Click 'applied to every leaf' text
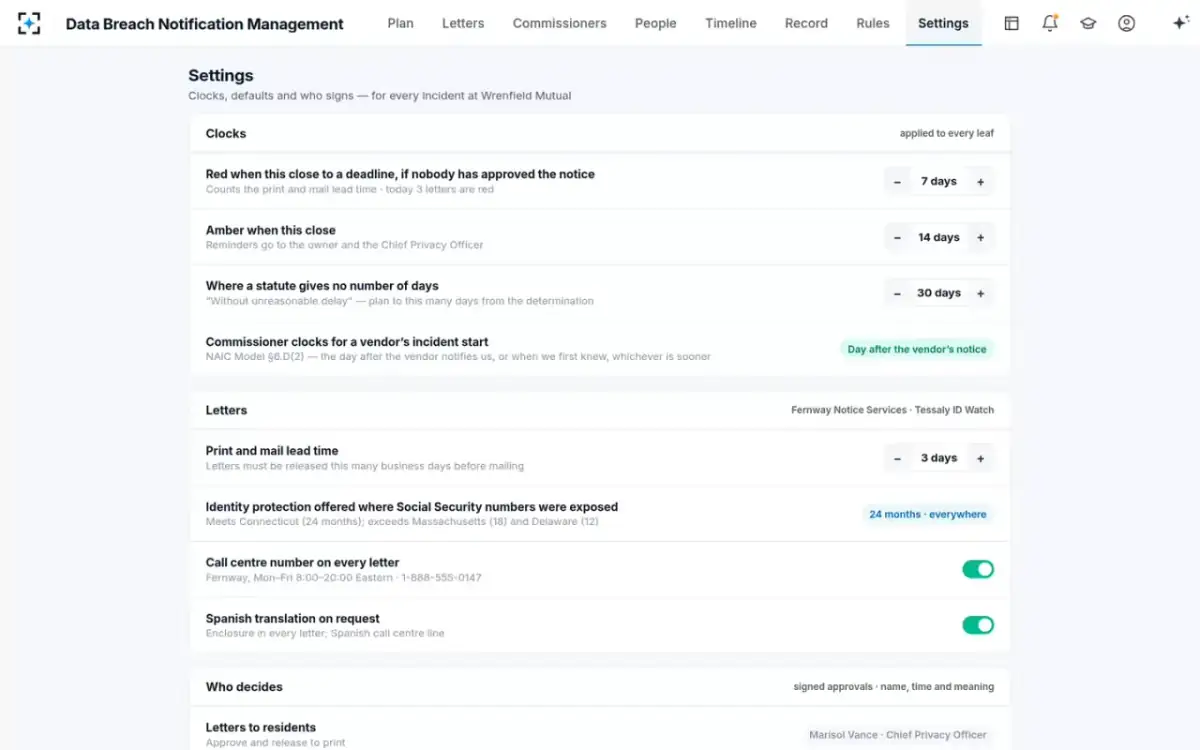The width and height of the screenshot is (1200, 750). tap(947, 134)
